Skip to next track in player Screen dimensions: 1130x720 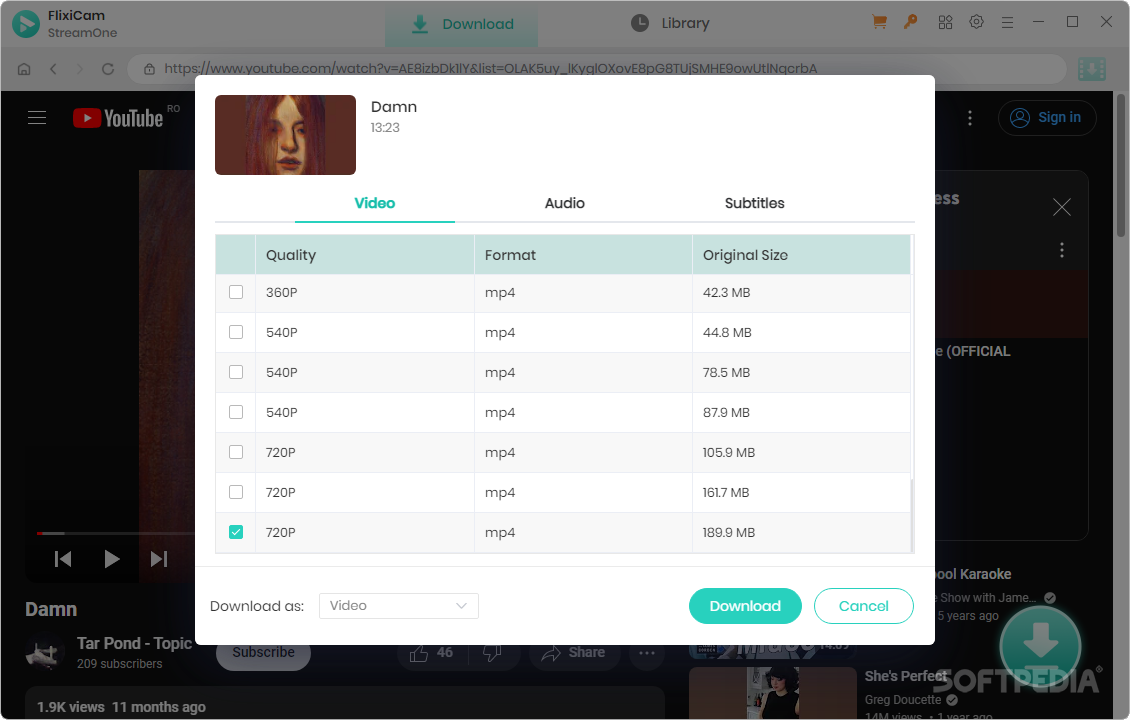pos(159,559)
